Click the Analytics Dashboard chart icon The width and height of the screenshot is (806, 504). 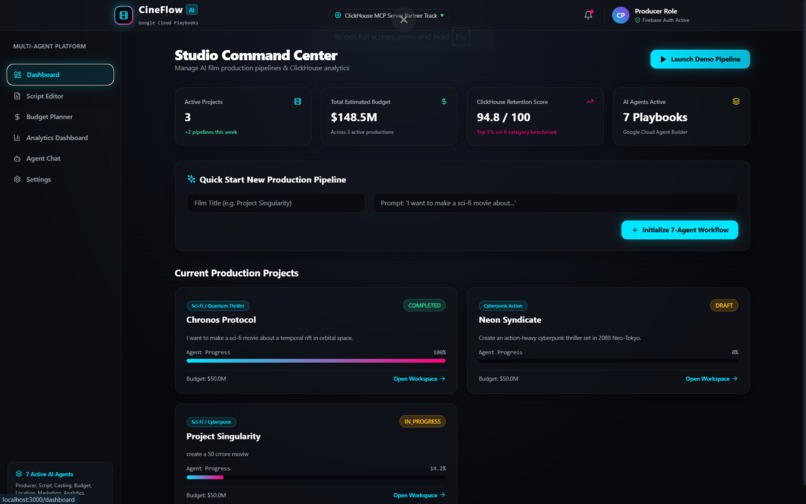tap(17, 138)
